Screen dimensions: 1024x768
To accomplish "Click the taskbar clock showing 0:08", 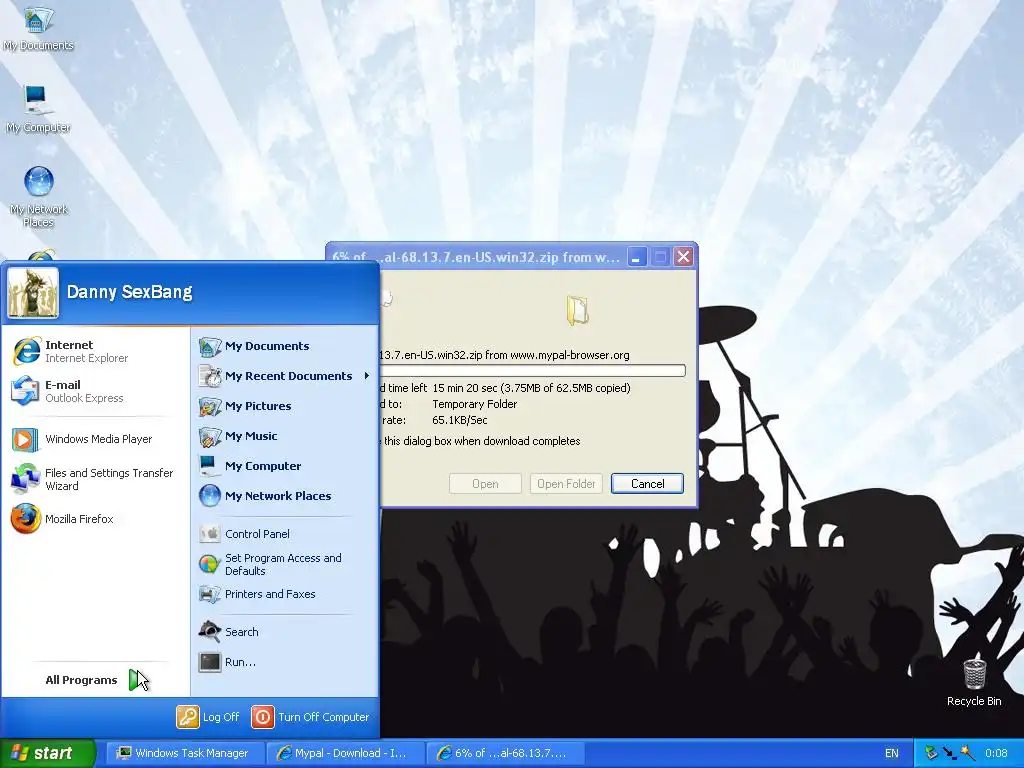I will (996, 753).
